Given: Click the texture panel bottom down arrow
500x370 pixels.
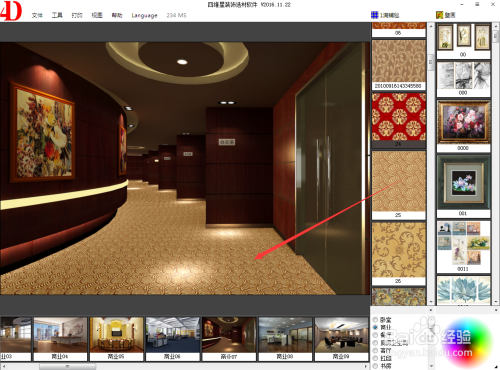Looking at the screenshot, I should pos(431,302).
